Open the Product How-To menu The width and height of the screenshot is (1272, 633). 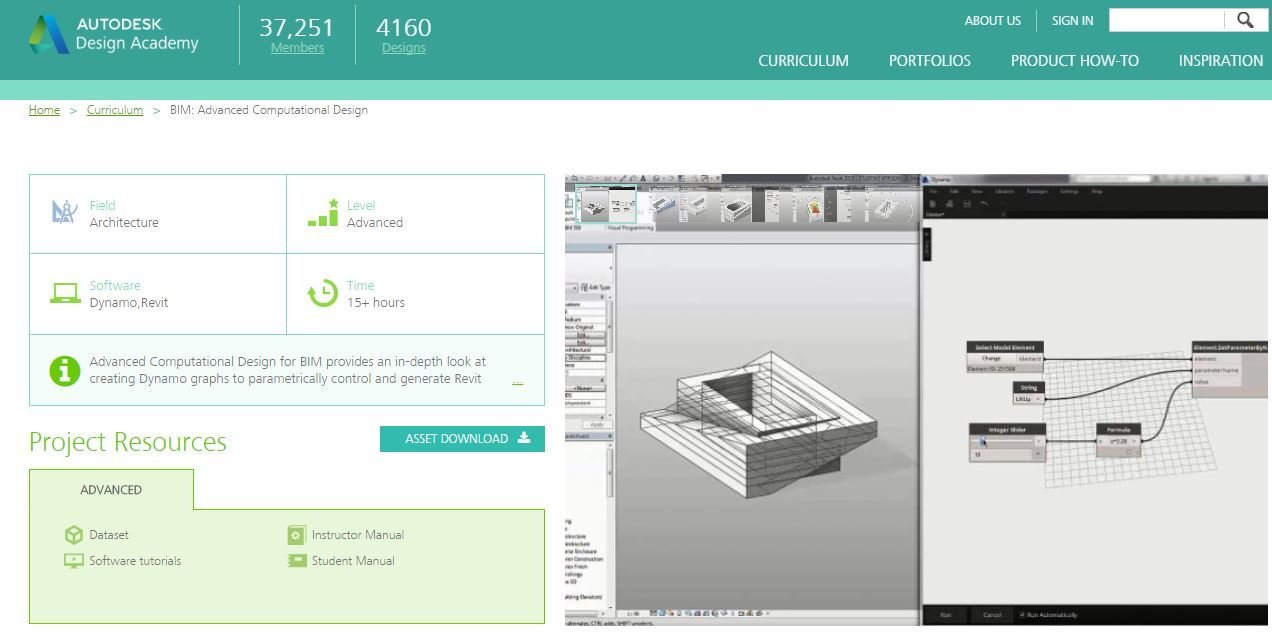click(1075, 61)
